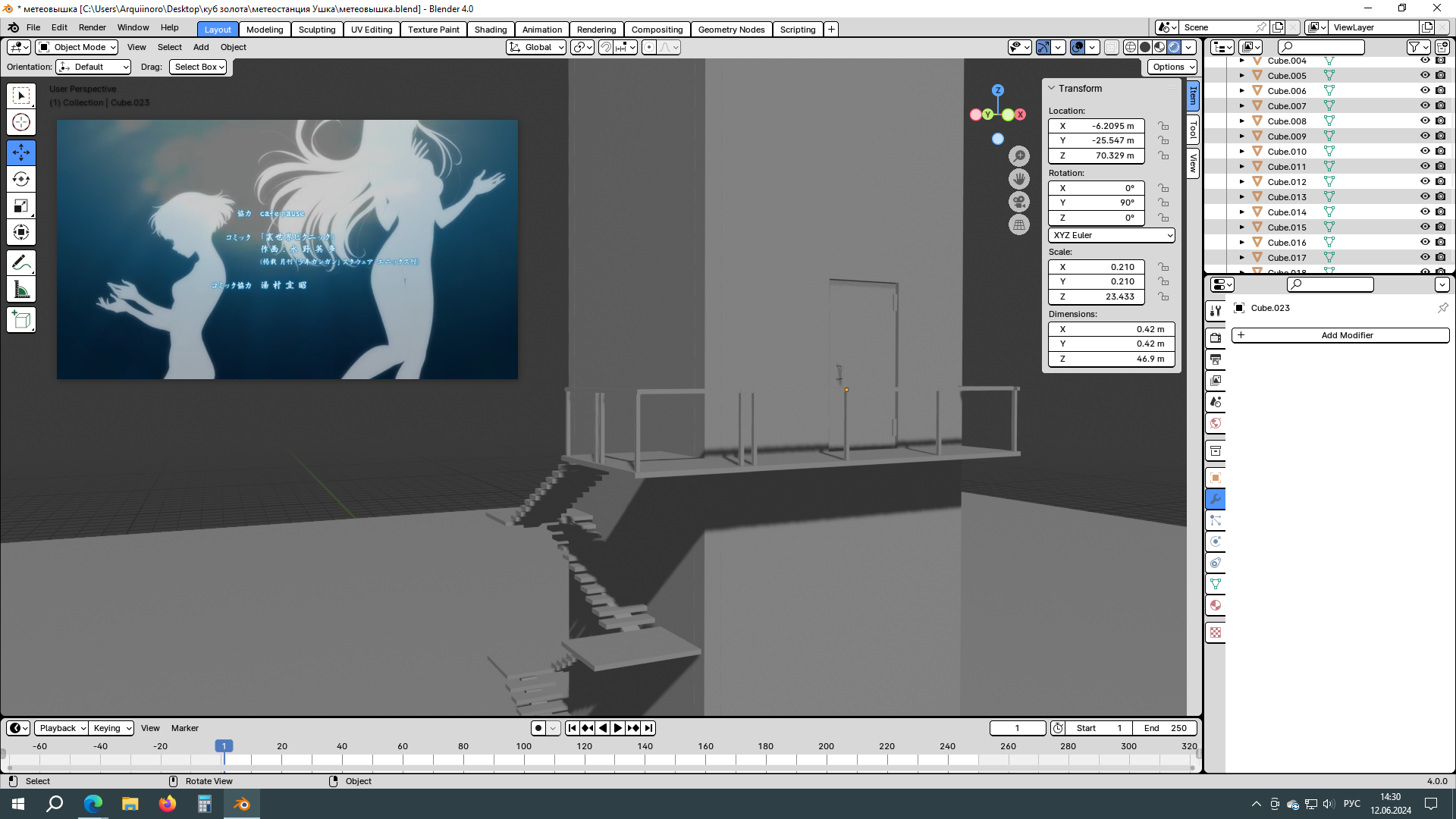
Task: Select the Scale tool
Action: pos(21,206)
